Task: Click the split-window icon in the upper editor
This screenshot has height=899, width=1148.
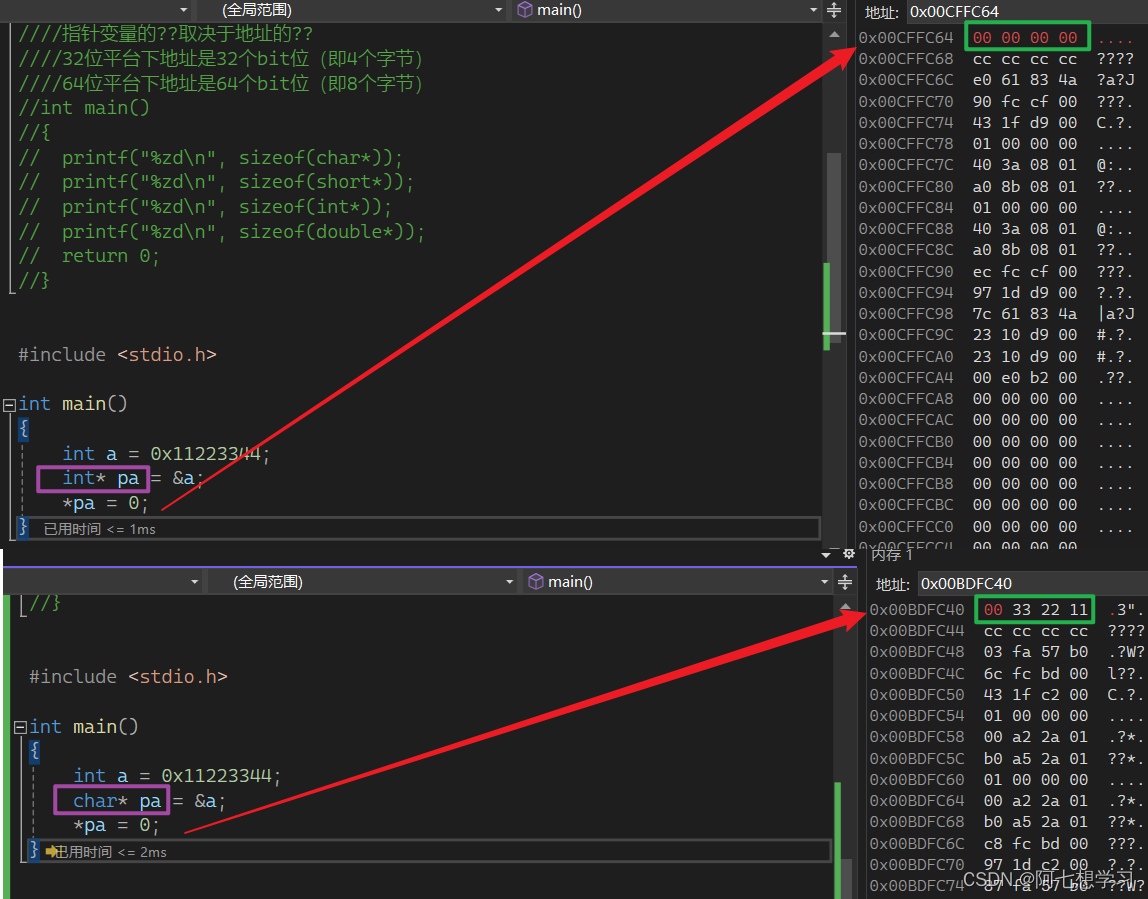Action: [833, 10]
